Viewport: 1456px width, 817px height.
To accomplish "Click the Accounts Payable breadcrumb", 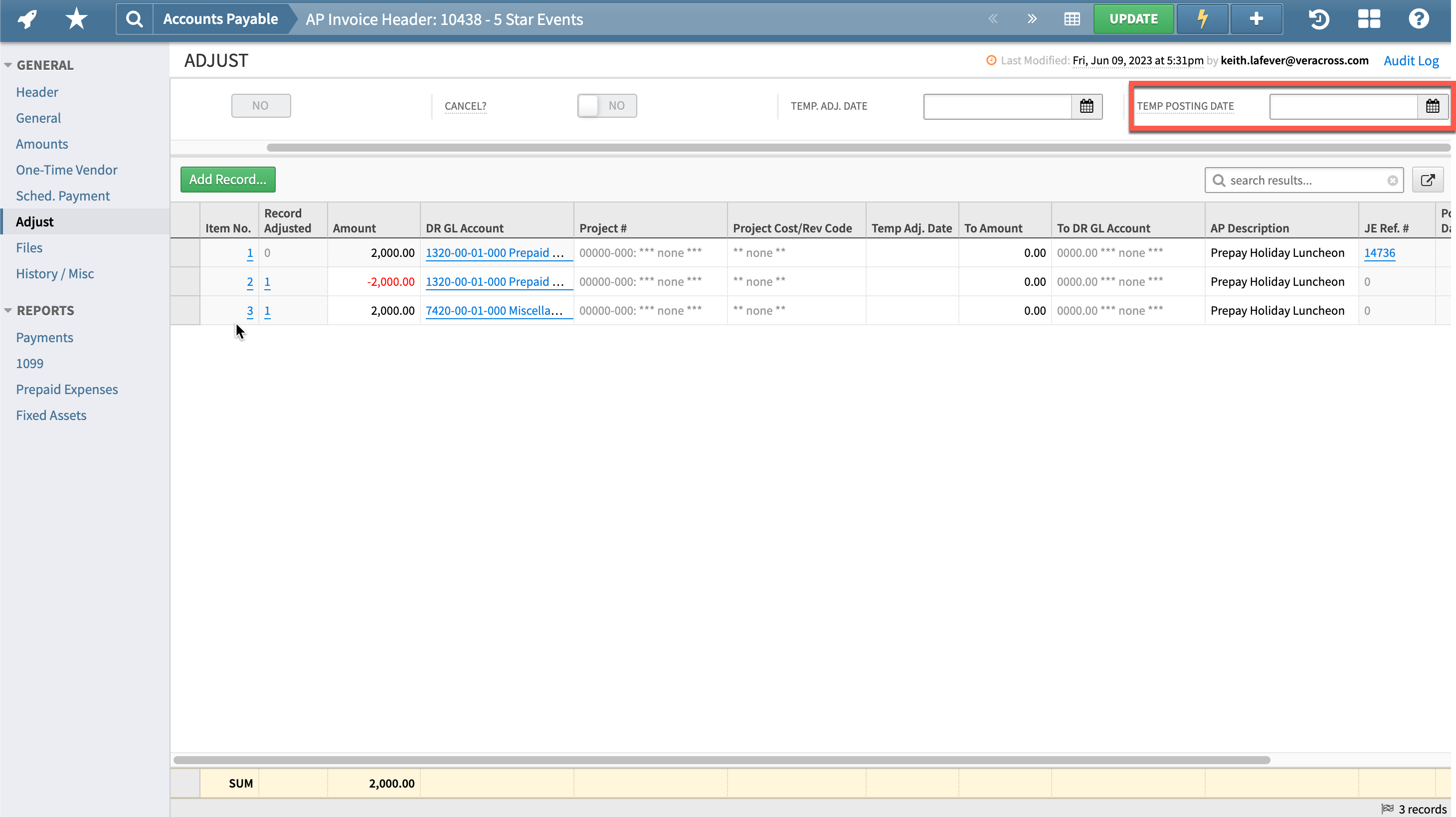I will pyautogui.click(x=220, y=18).
